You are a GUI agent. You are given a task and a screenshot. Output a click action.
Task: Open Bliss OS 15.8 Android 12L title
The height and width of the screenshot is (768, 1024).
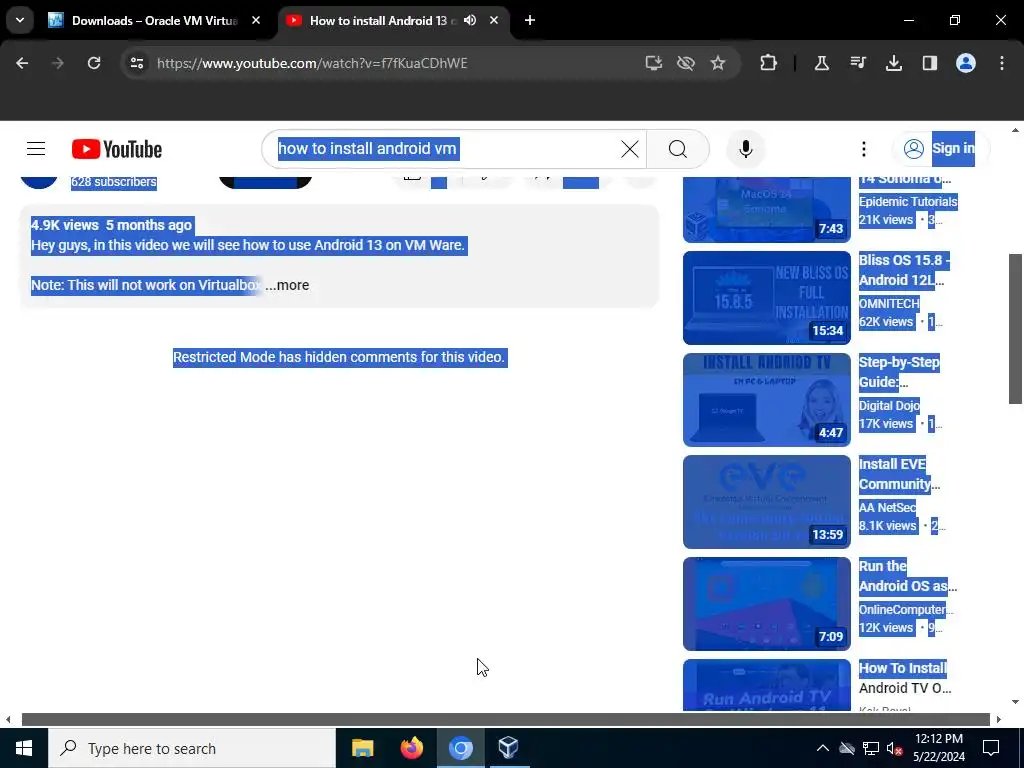point(904,270)
